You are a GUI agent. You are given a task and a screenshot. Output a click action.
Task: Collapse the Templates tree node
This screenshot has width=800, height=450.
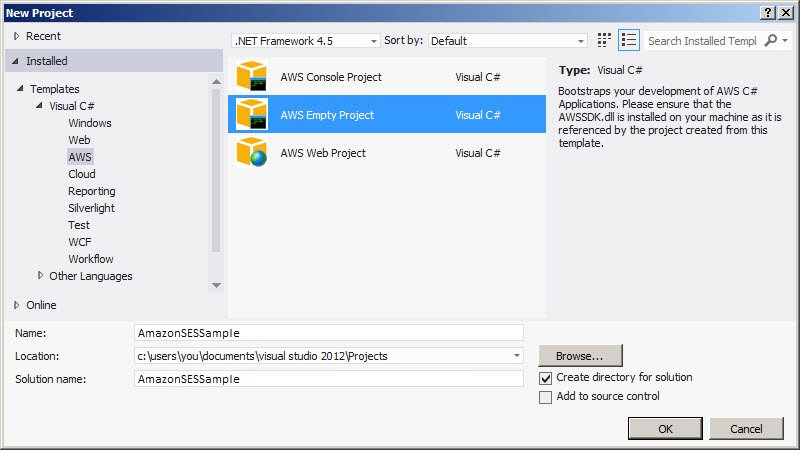(x=20, y=88)
